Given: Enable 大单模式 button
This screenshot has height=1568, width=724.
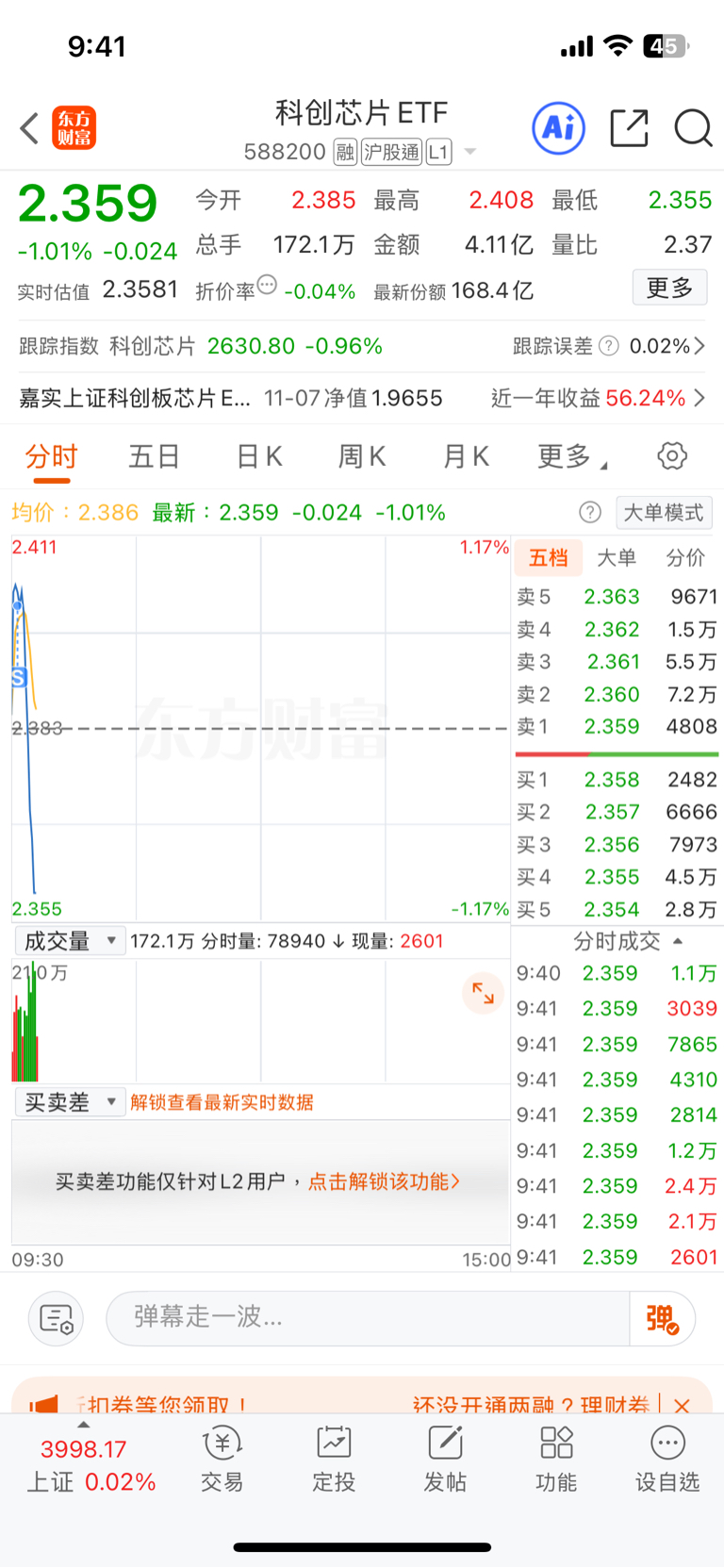Looking at the screenshot, I should pos(664,513).
